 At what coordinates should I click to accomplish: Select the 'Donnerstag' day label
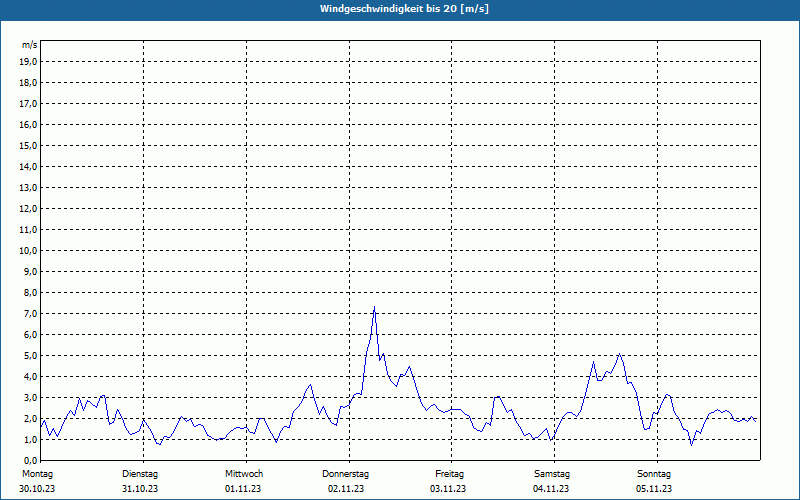tap(346, 474)
